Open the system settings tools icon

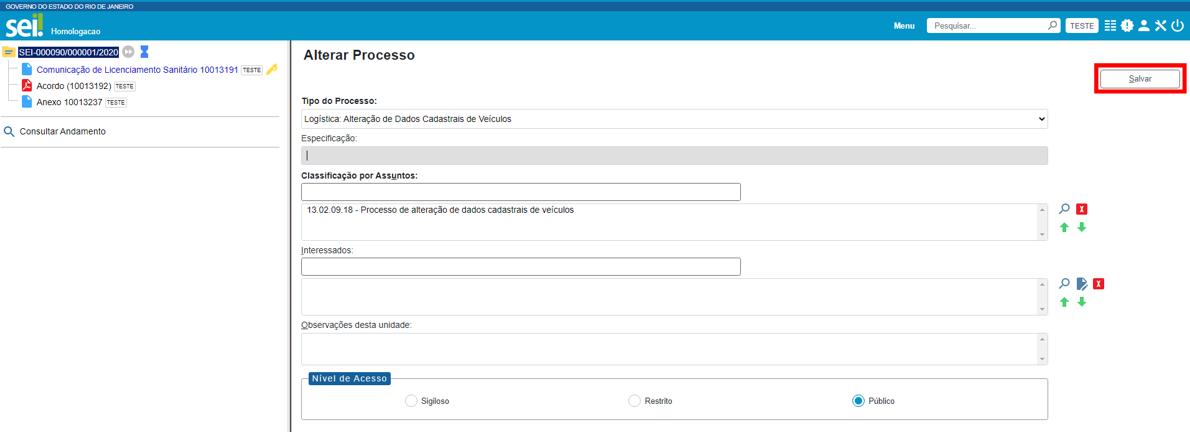(x=1161, y=26)
